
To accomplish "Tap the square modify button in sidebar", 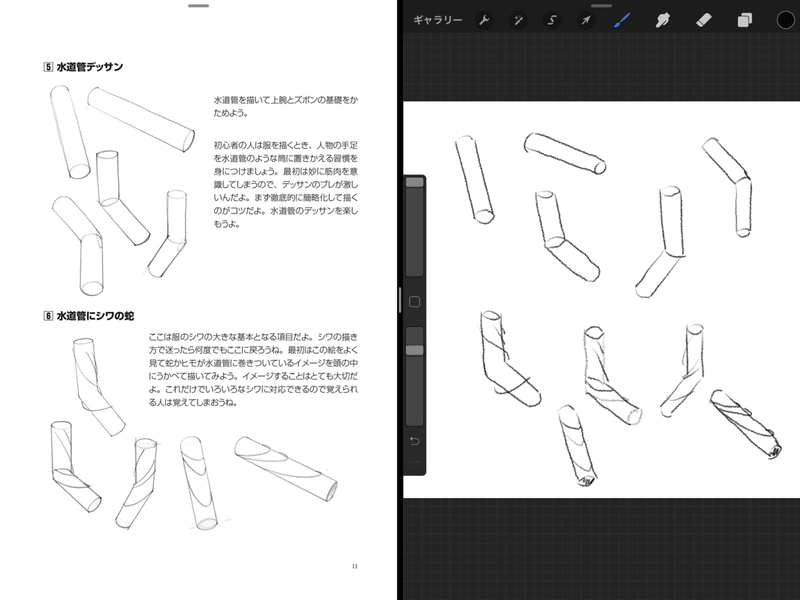I will 415,302.
